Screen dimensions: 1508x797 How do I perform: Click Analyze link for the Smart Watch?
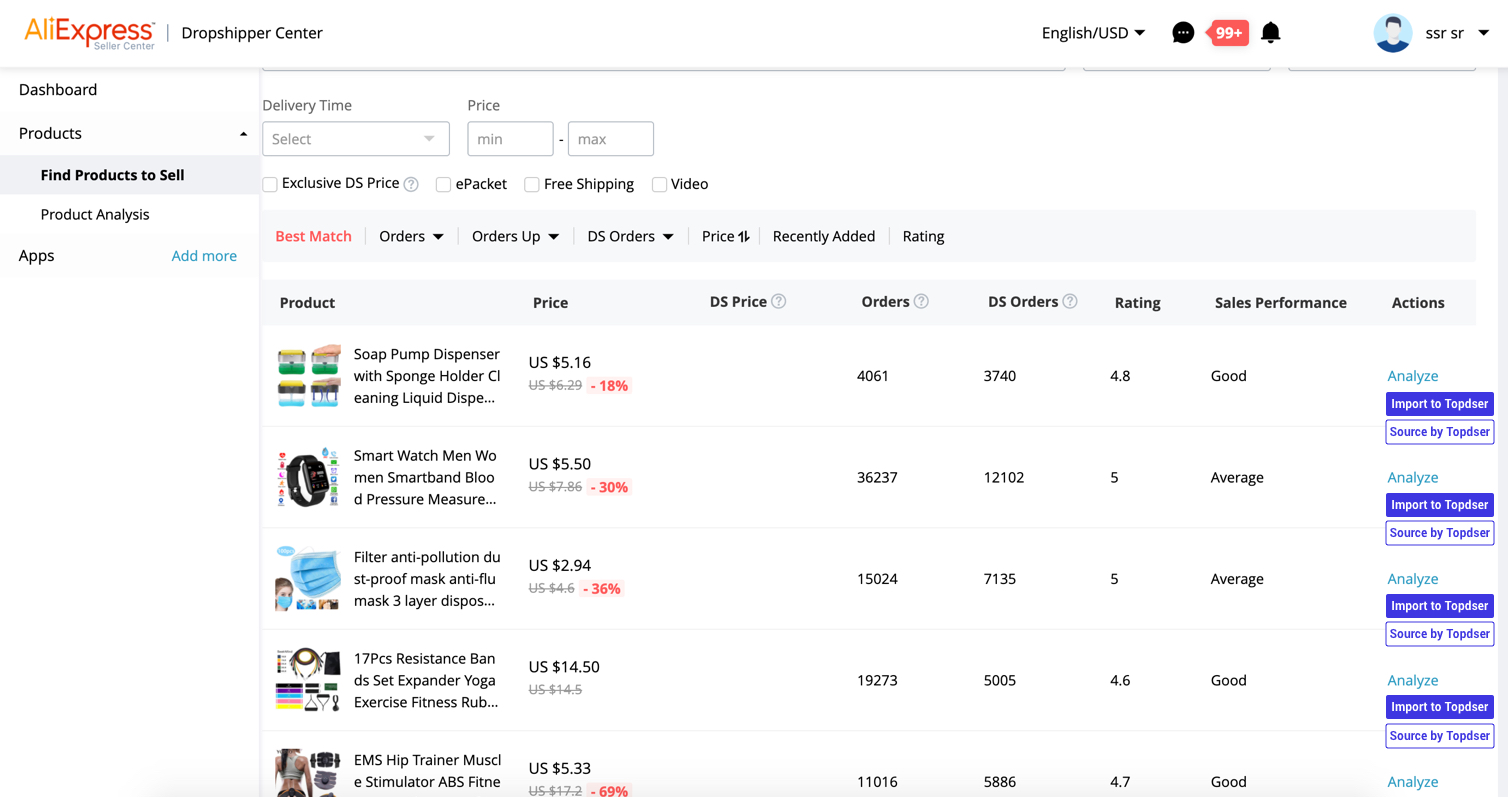[1412, 477]
